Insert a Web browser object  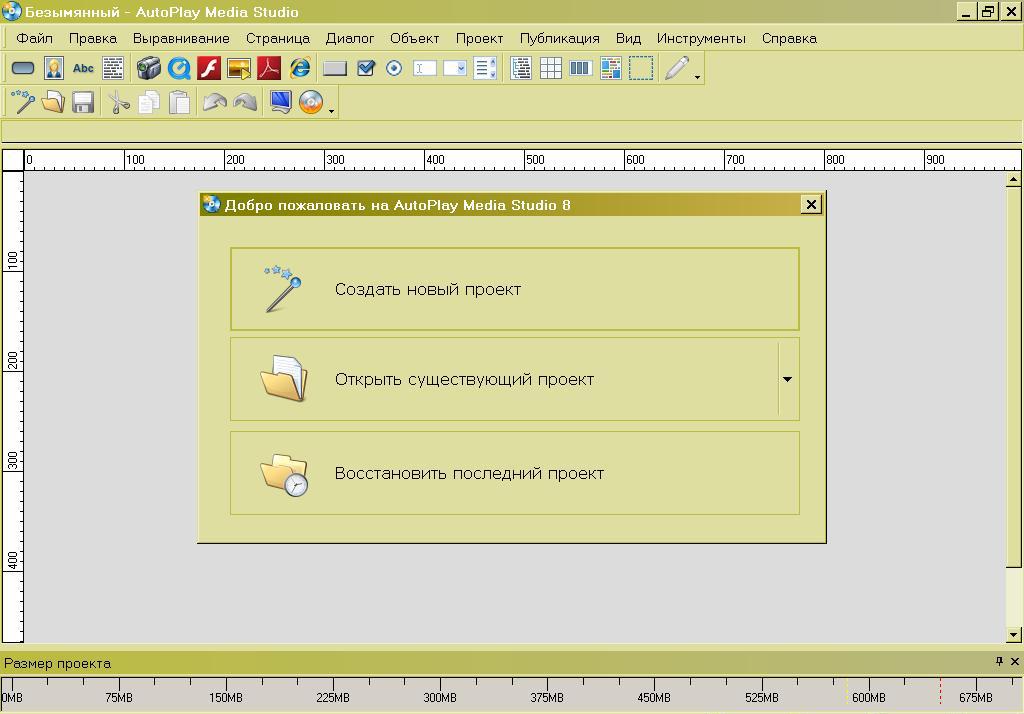[x=300, y=68]
